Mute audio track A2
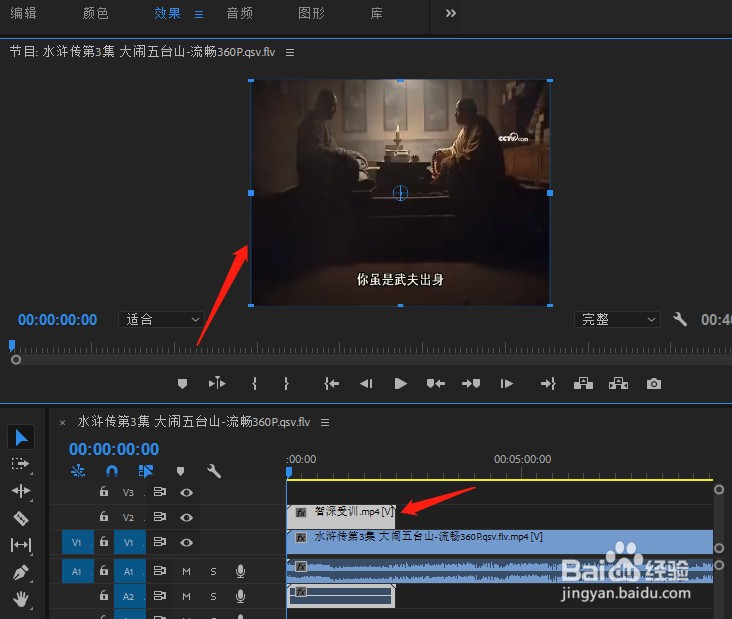Image resolution: width=732 pixels, height=619 pixels. point(186,596)
